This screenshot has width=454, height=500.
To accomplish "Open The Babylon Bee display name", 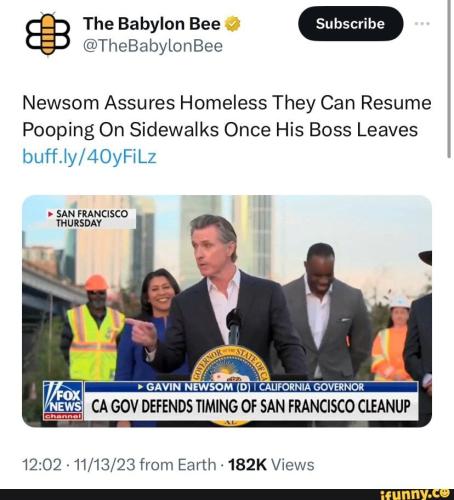I will [152, 24].
